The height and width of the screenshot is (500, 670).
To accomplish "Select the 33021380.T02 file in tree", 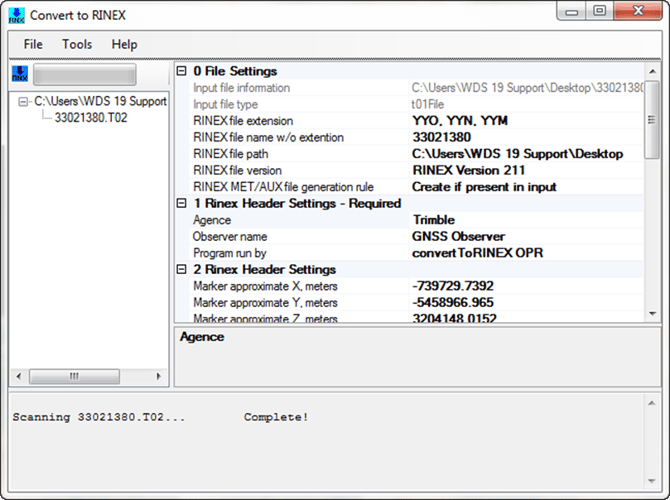I will click(90, 117).
